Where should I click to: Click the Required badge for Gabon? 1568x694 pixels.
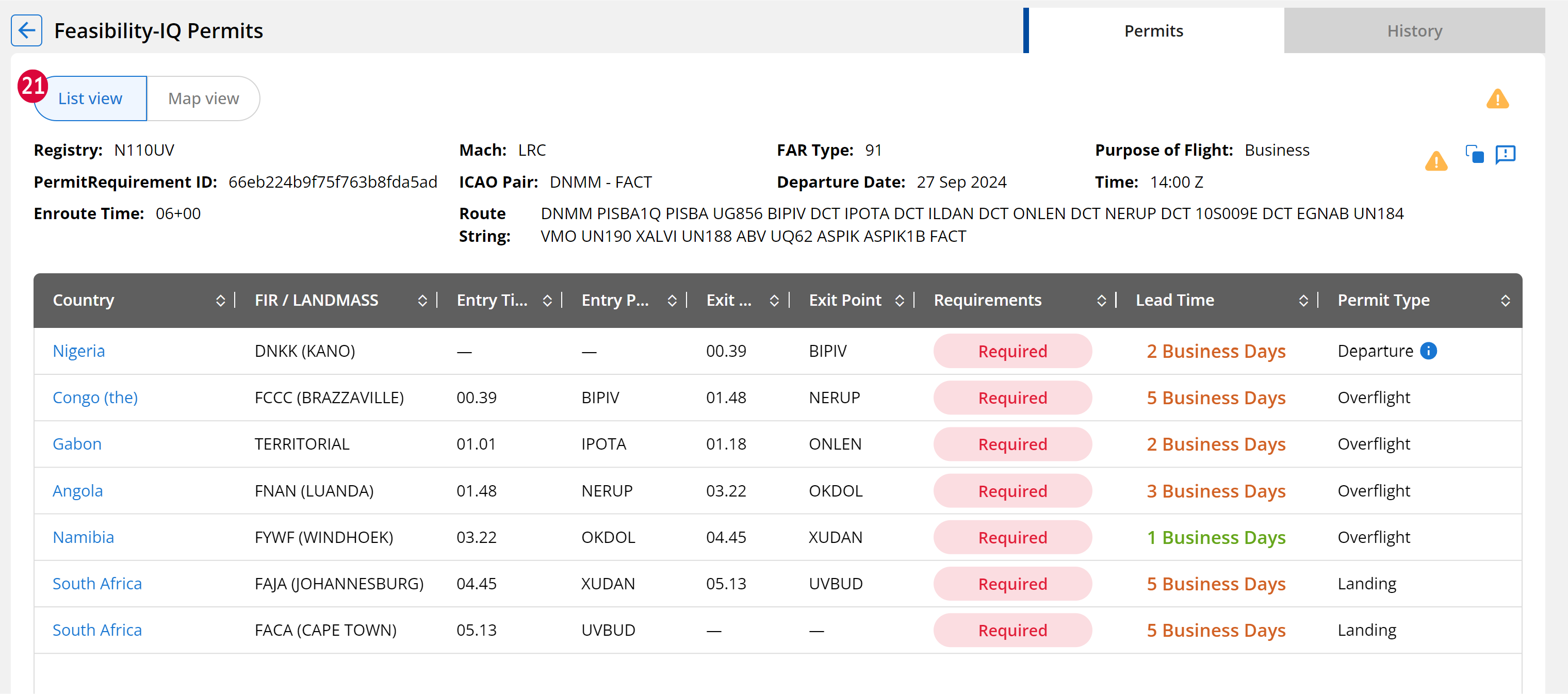(x=1012, y=444)
